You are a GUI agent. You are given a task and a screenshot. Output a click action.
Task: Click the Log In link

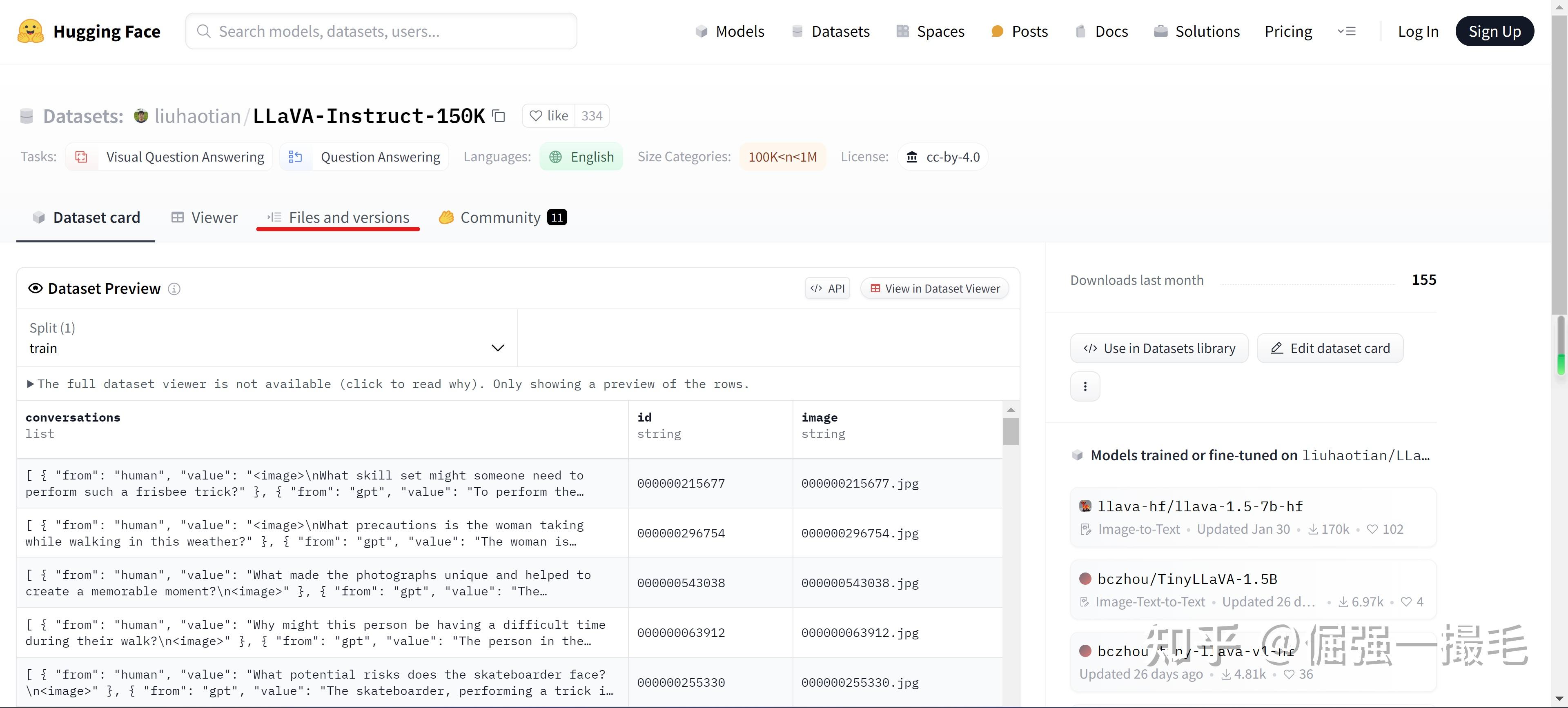pos(1418,31)
